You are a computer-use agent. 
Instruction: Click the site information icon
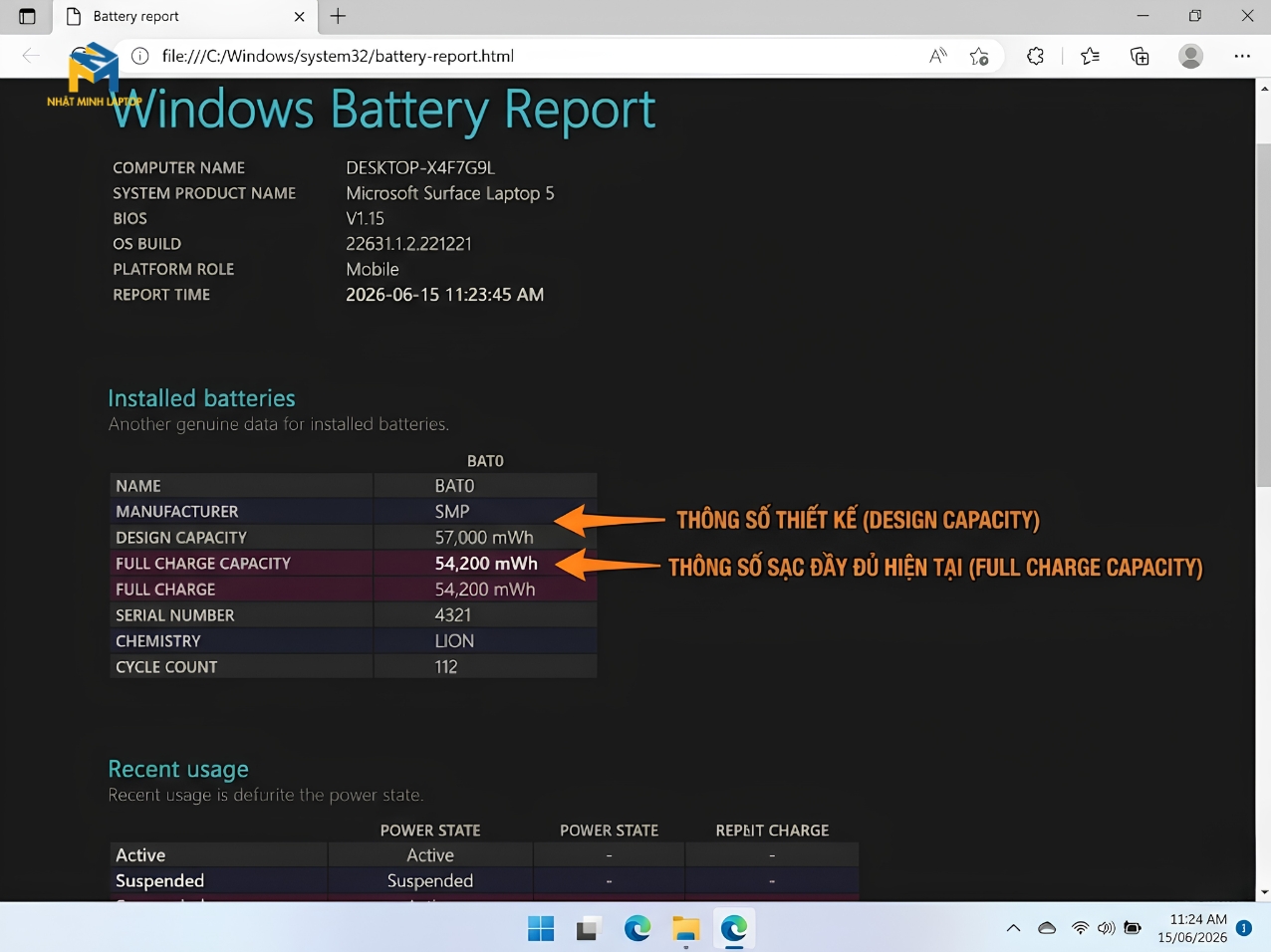pyautogui.click(x=140, y=56)
